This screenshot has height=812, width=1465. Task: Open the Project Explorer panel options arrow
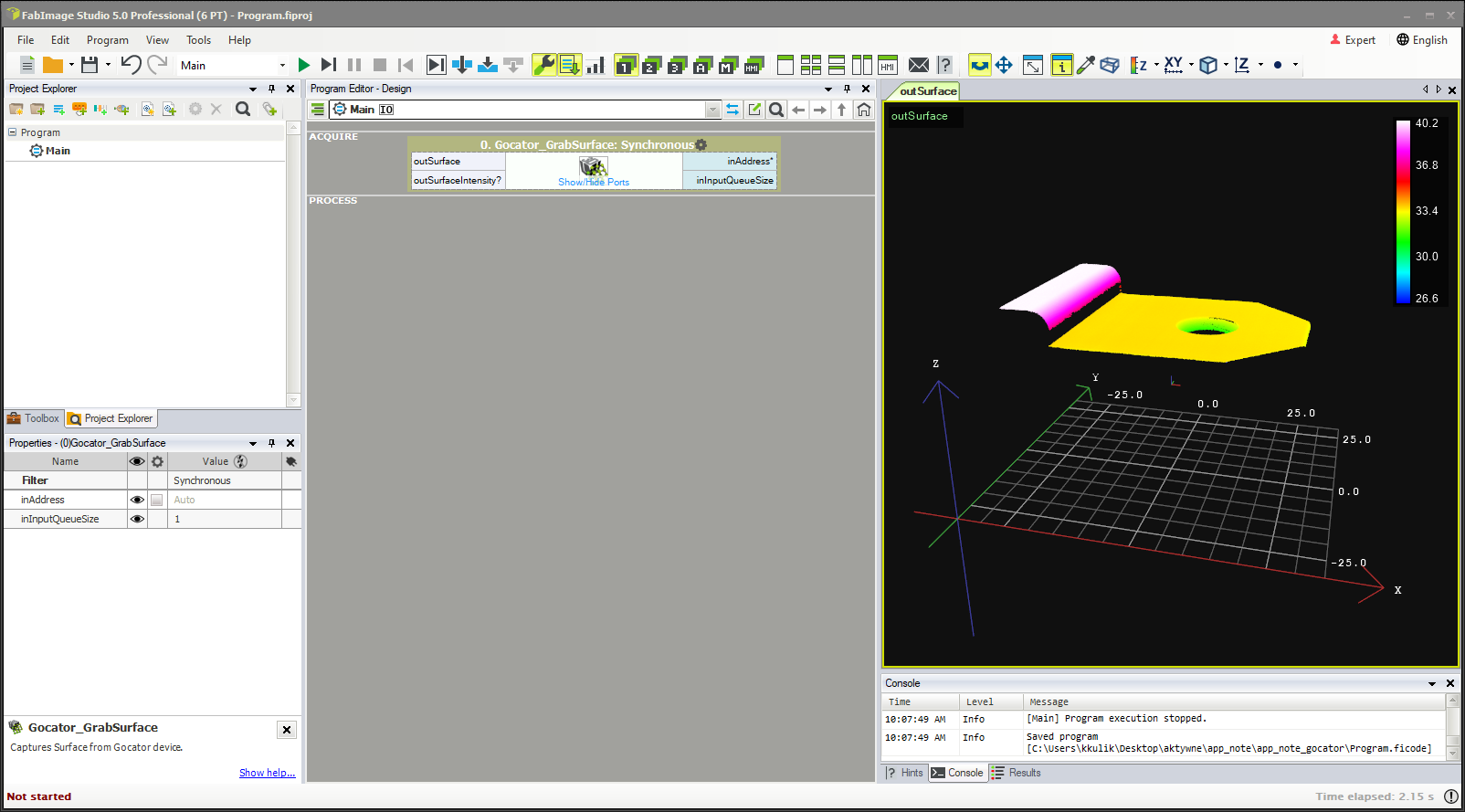click(253, 89)
